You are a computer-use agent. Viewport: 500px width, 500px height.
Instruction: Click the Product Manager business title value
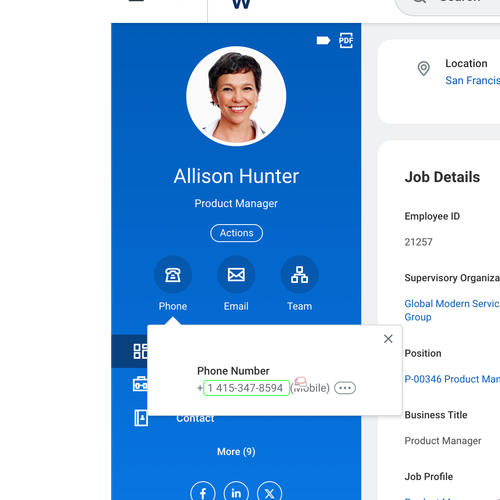pos(443,441)
